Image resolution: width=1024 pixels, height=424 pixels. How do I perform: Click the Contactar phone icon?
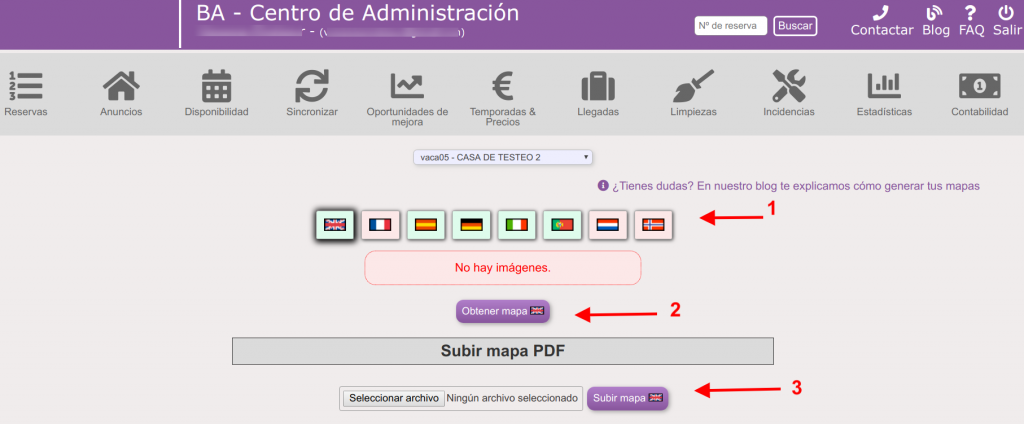point(881,13)
